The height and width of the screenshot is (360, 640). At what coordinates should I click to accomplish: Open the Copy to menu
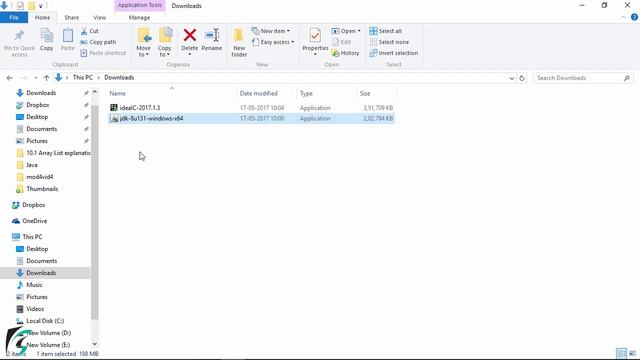click(x=165, y=42)
